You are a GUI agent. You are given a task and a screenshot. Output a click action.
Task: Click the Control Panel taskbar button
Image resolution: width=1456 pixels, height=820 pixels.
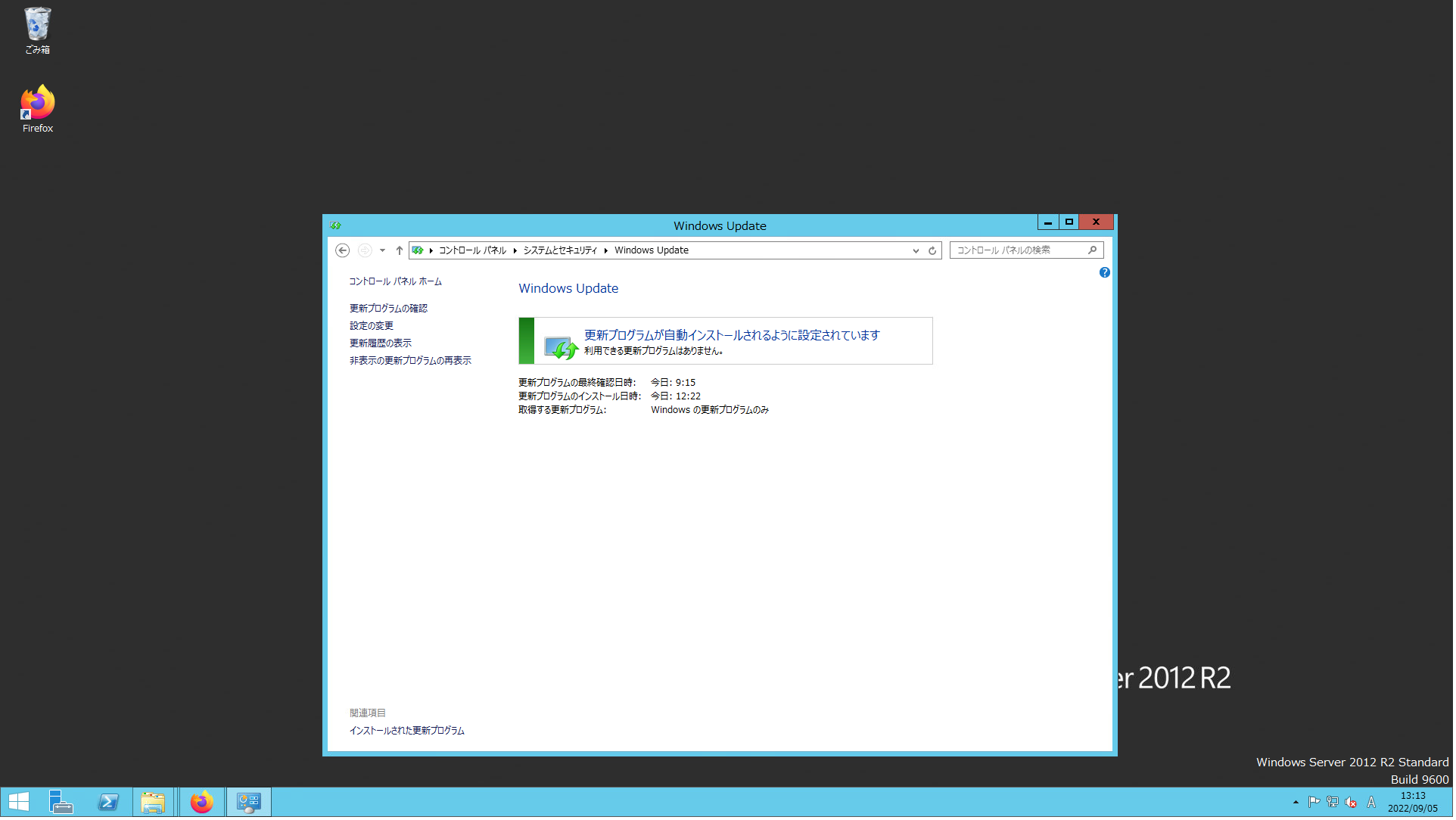click(250, 803)
